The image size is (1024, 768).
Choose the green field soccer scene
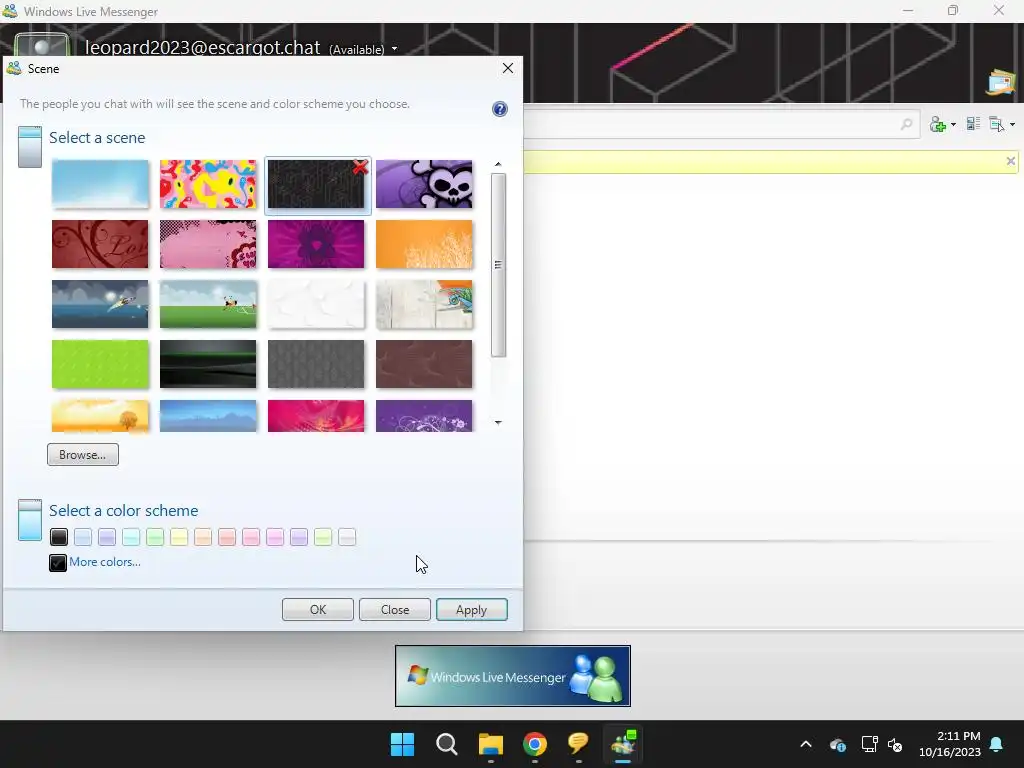point(208,304)
